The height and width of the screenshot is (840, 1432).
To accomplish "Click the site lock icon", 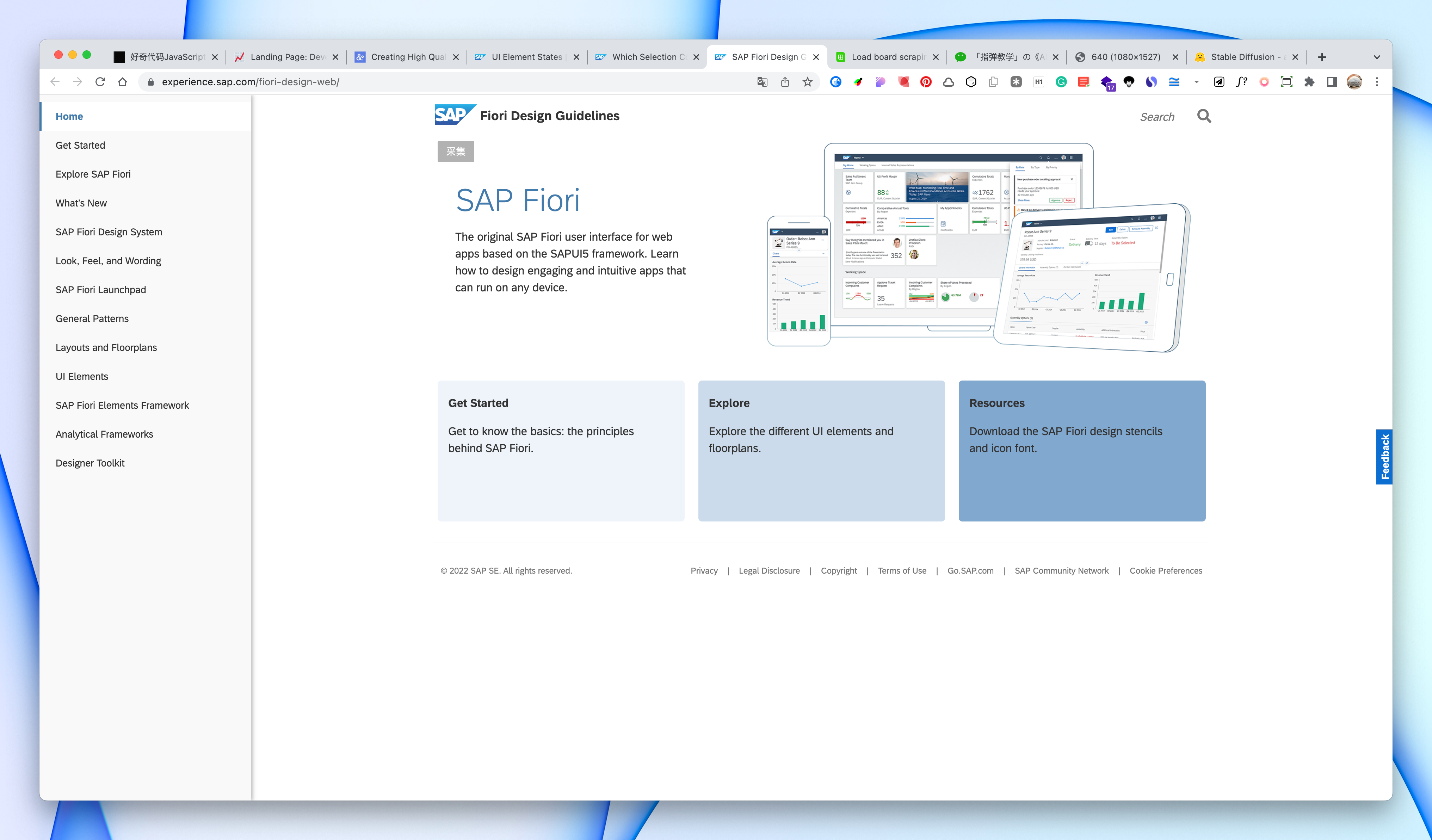I will coord(150,82).
